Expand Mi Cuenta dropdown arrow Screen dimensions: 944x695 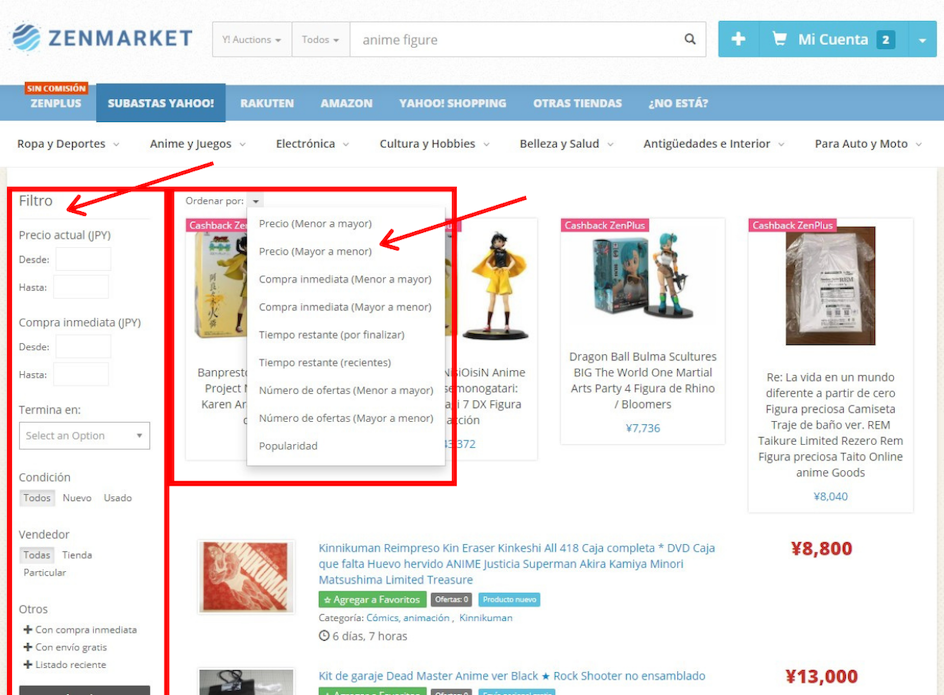[922, 40]
